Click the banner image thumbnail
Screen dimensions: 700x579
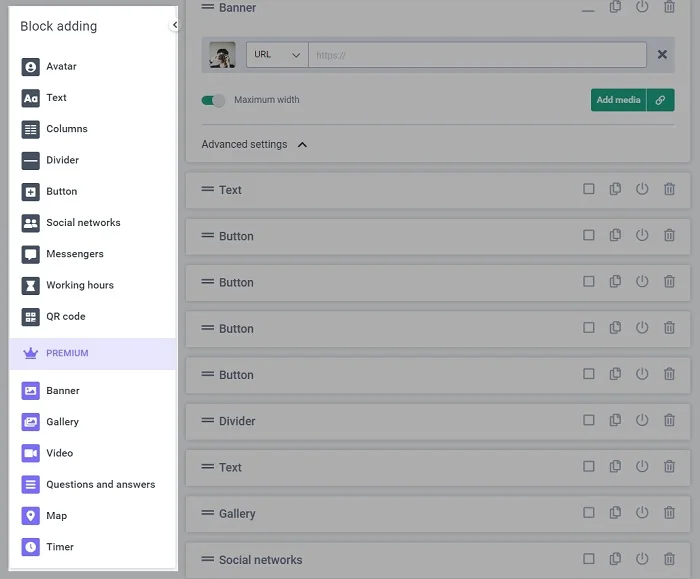[x=222, y=55]
